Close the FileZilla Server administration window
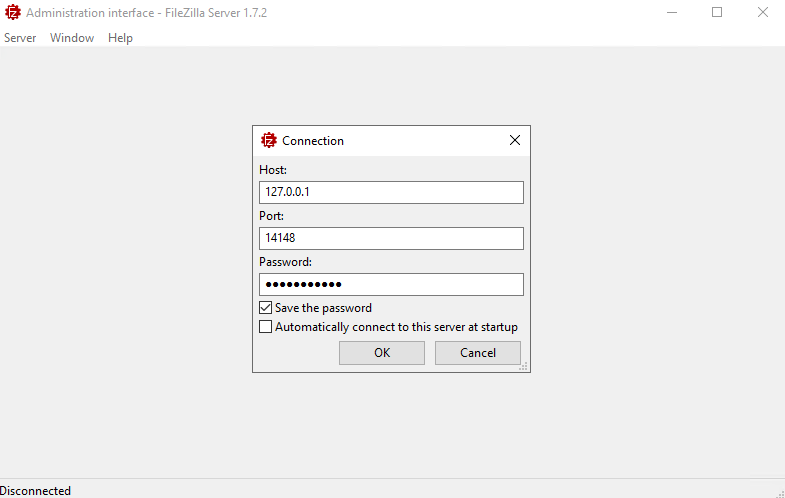 (762, 13)
